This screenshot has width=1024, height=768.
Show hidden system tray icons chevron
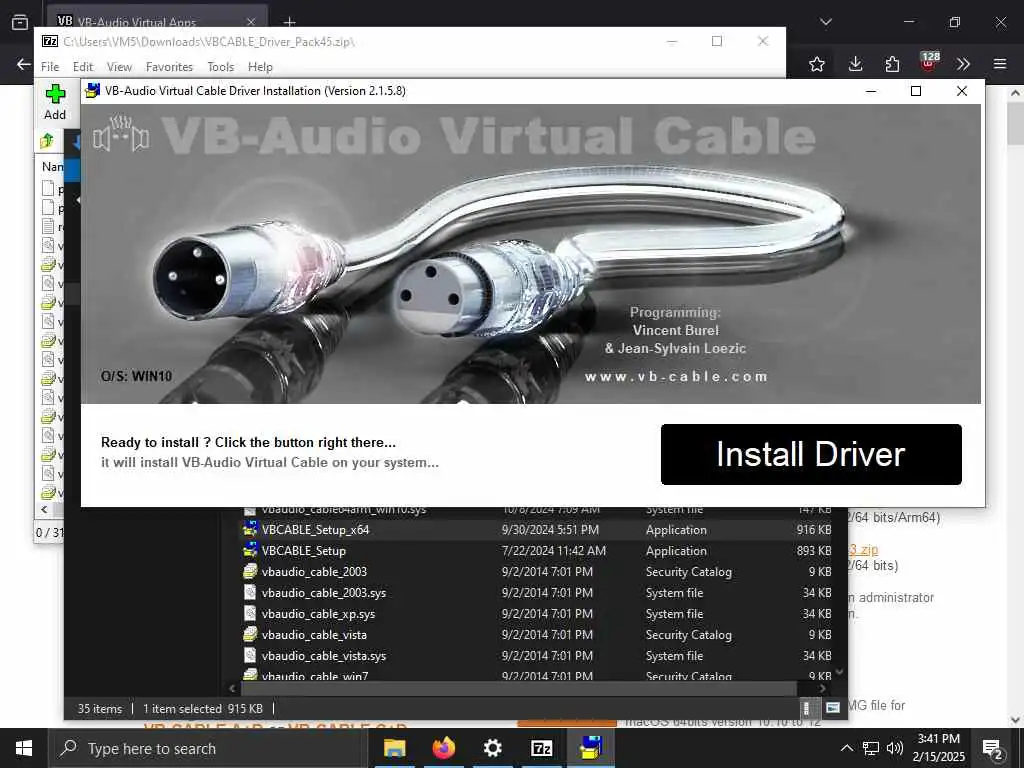[x=846, y=748]
